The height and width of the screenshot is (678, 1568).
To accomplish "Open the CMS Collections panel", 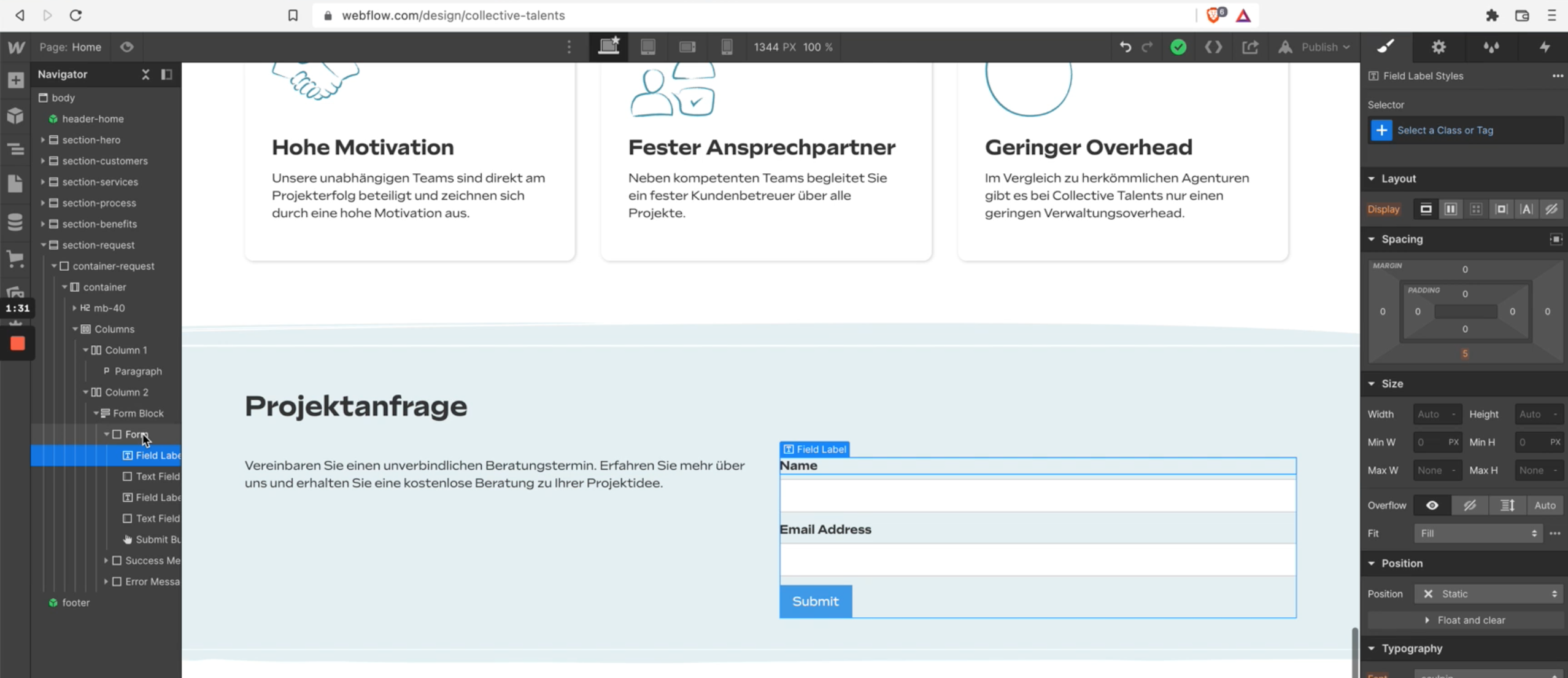I will [x=15, y=222].
